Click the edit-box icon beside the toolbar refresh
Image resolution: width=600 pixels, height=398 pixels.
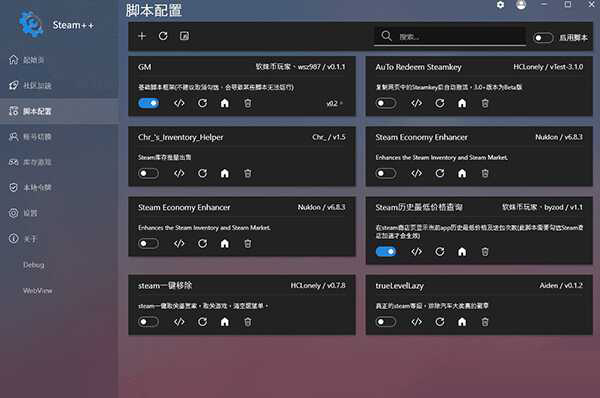184,36
